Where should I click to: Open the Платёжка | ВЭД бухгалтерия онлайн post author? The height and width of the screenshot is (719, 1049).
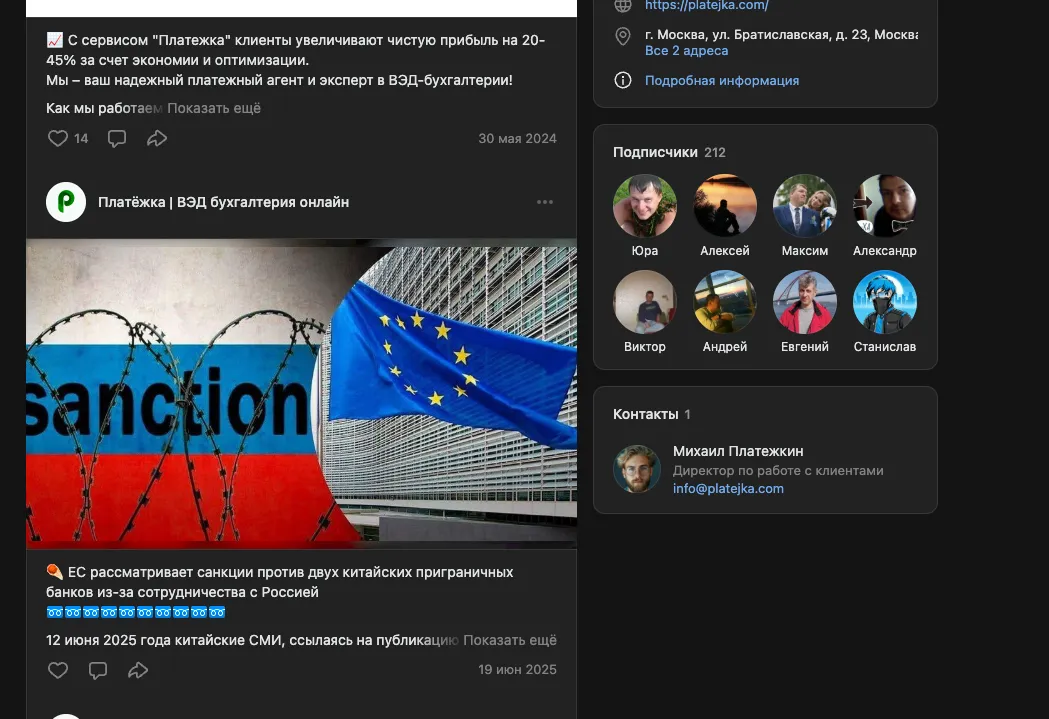[x=223, y=202]
